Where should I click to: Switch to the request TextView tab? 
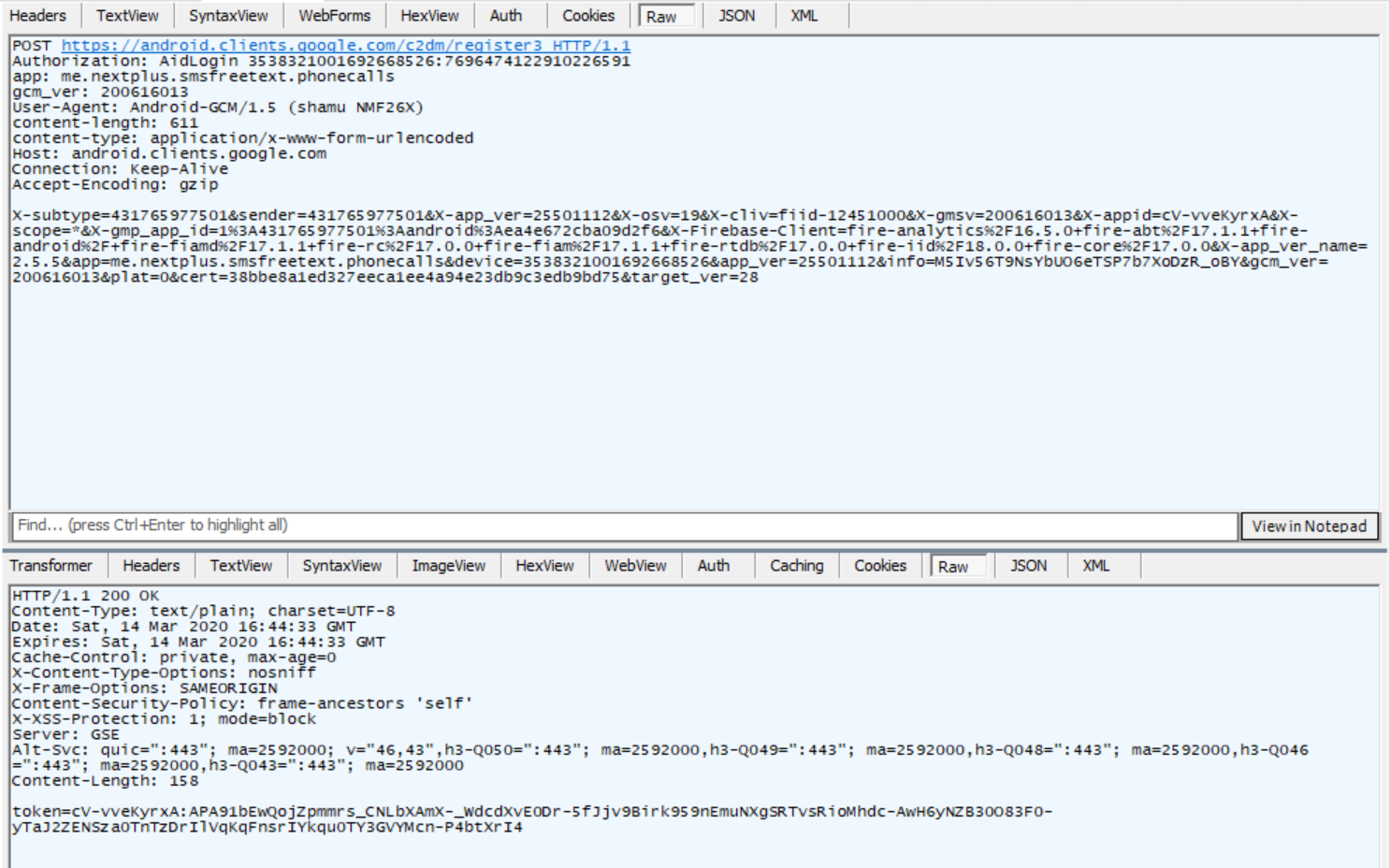(127, 16)
